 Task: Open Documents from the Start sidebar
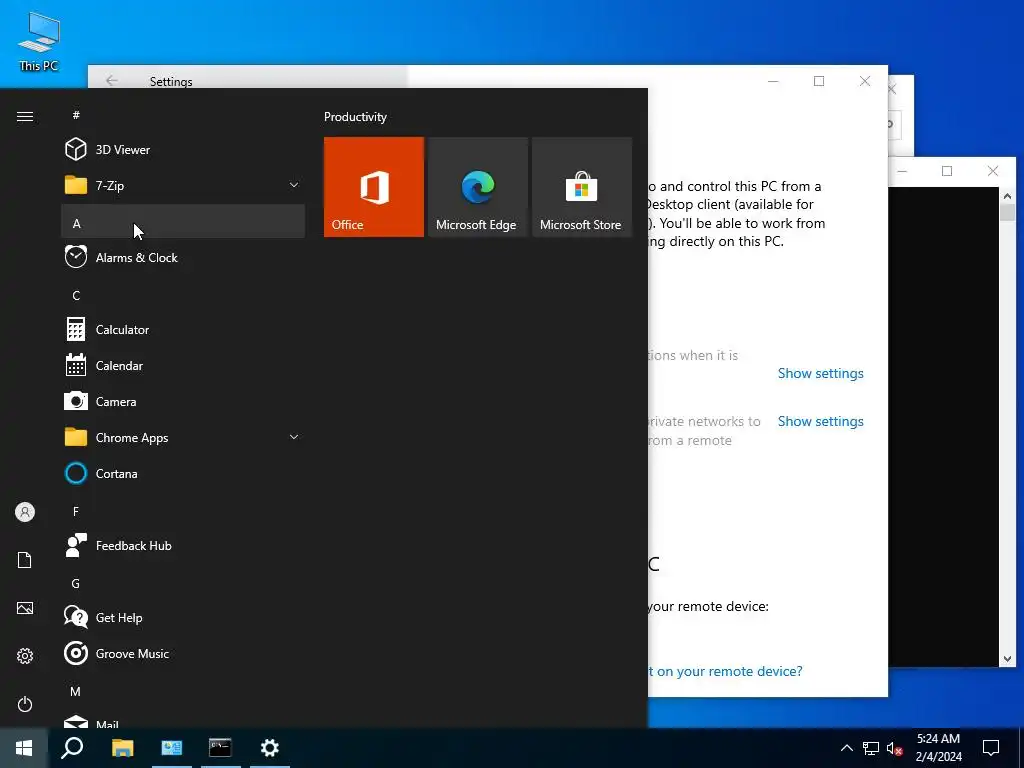(25, 560)
